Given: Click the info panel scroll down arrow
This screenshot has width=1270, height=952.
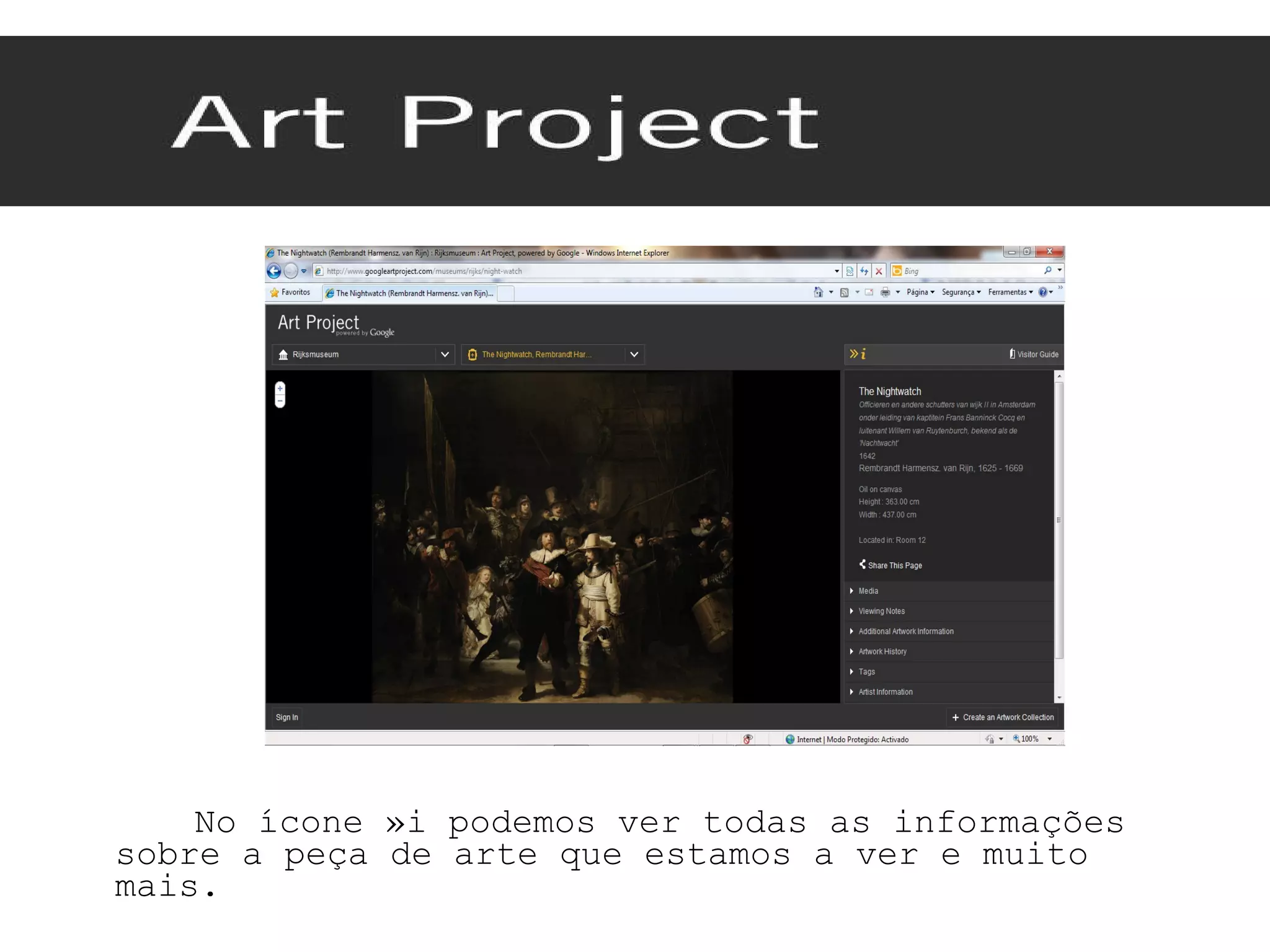Looking at the screenshot, I should [x=1059, y=698].
